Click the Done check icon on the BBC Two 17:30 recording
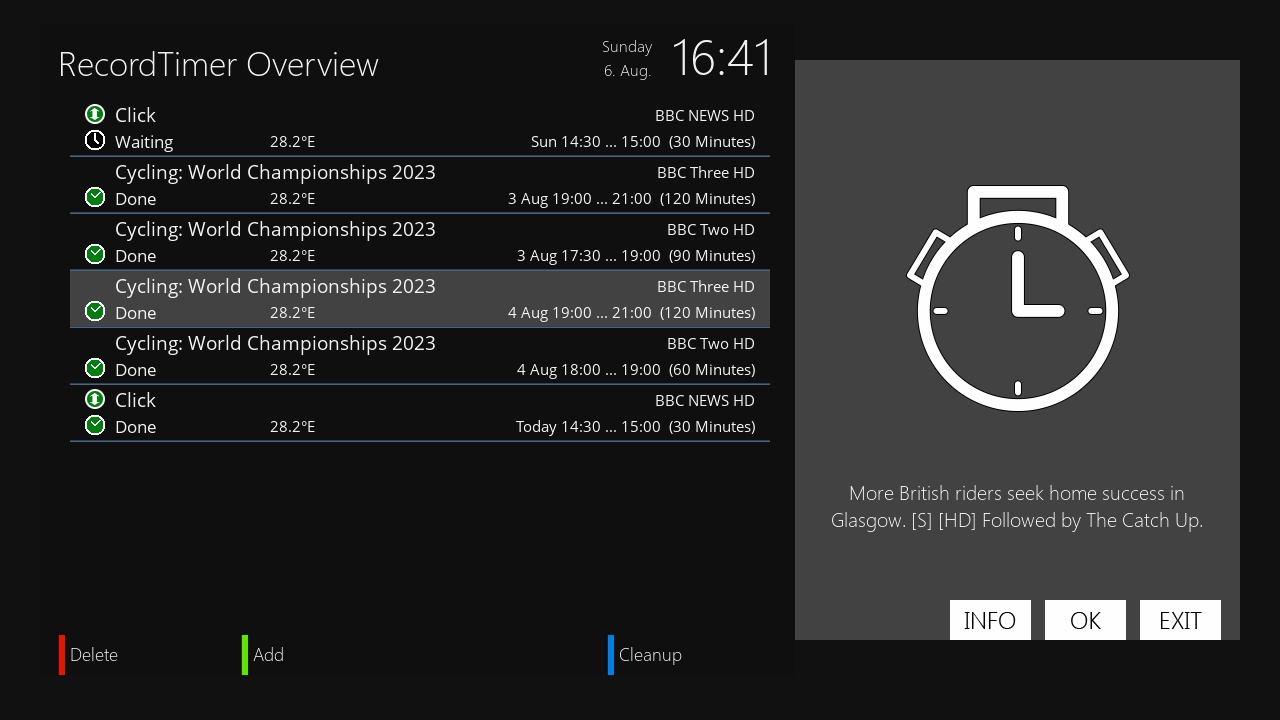Image resolution: width=1280 pixels, height=720 pixels. [x=95, y=254]
